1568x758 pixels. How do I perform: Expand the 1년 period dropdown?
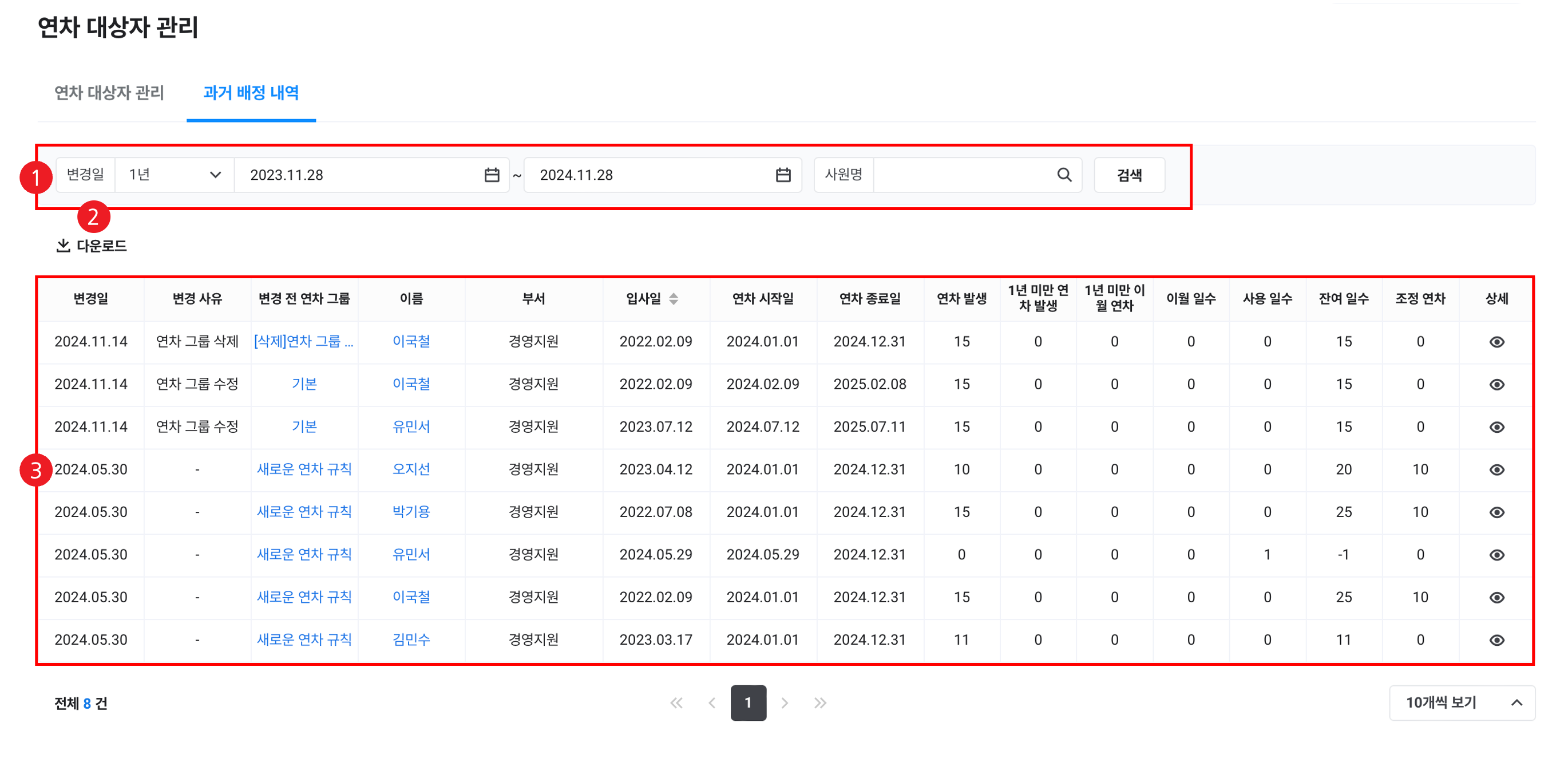coord(174,175)
